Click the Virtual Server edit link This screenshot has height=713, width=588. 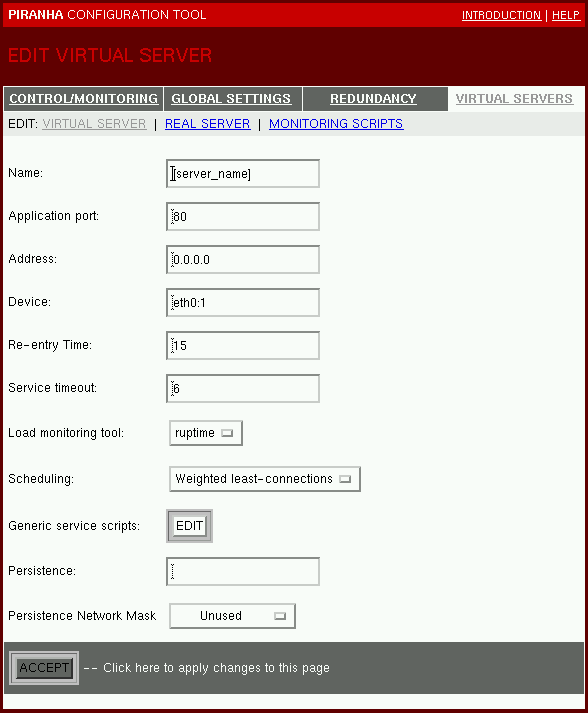94,124
